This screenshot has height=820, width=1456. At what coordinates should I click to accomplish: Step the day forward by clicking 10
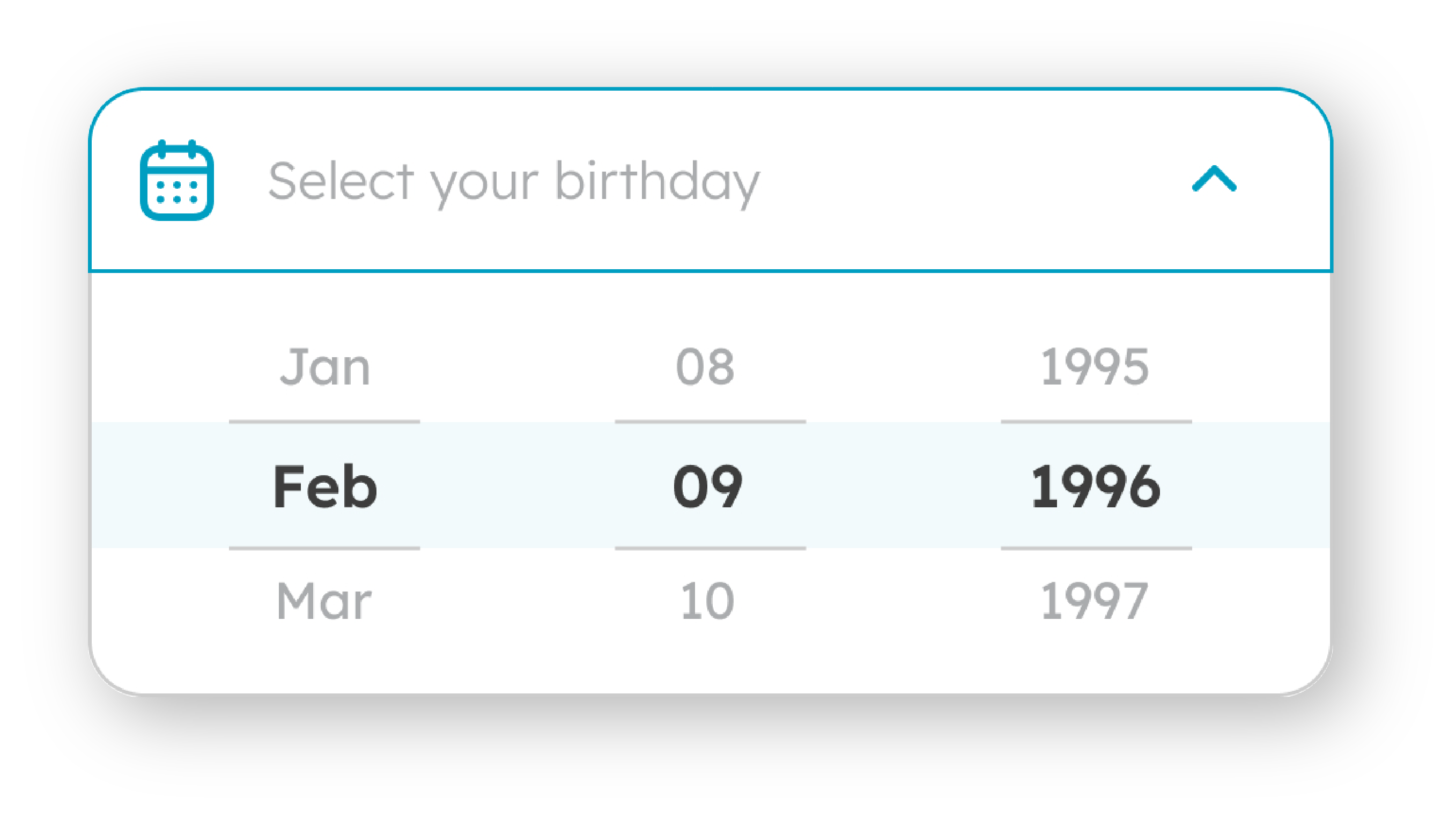707,601
